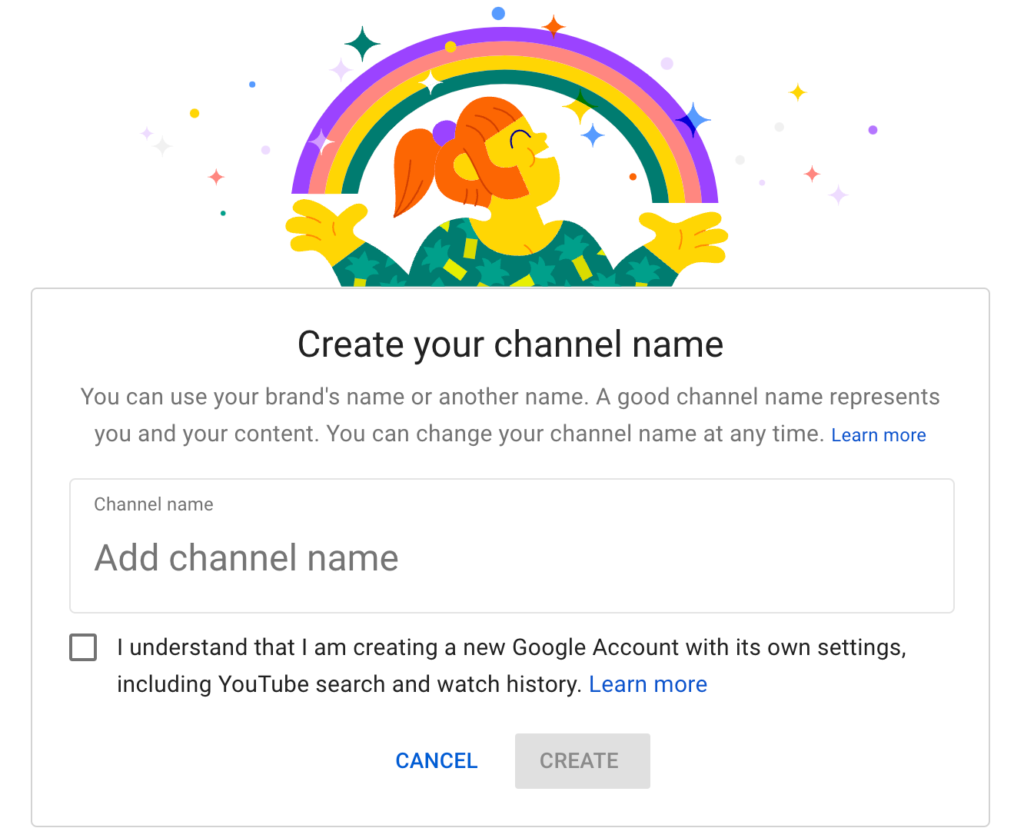The height and width of the screenshot is (838, 1024).
Task: Follow the blue Learn more link about settings
Action: click(x=647, y=684)
